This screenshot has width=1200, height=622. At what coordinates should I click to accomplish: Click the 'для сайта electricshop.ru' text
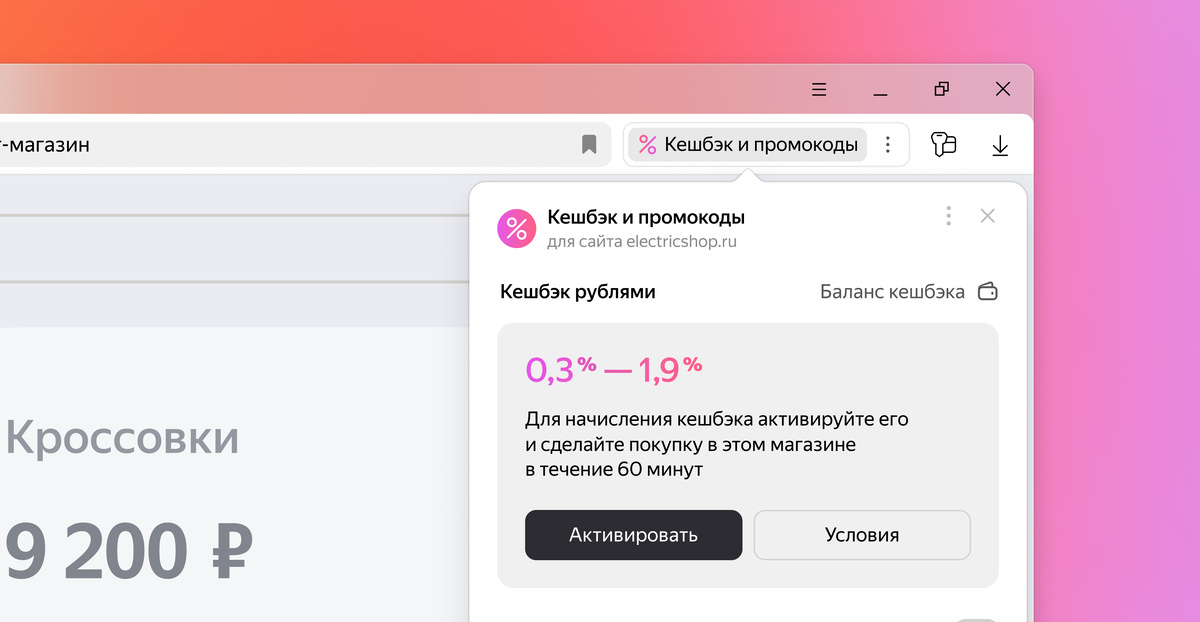pyautogui.click(x=642, y=240)
